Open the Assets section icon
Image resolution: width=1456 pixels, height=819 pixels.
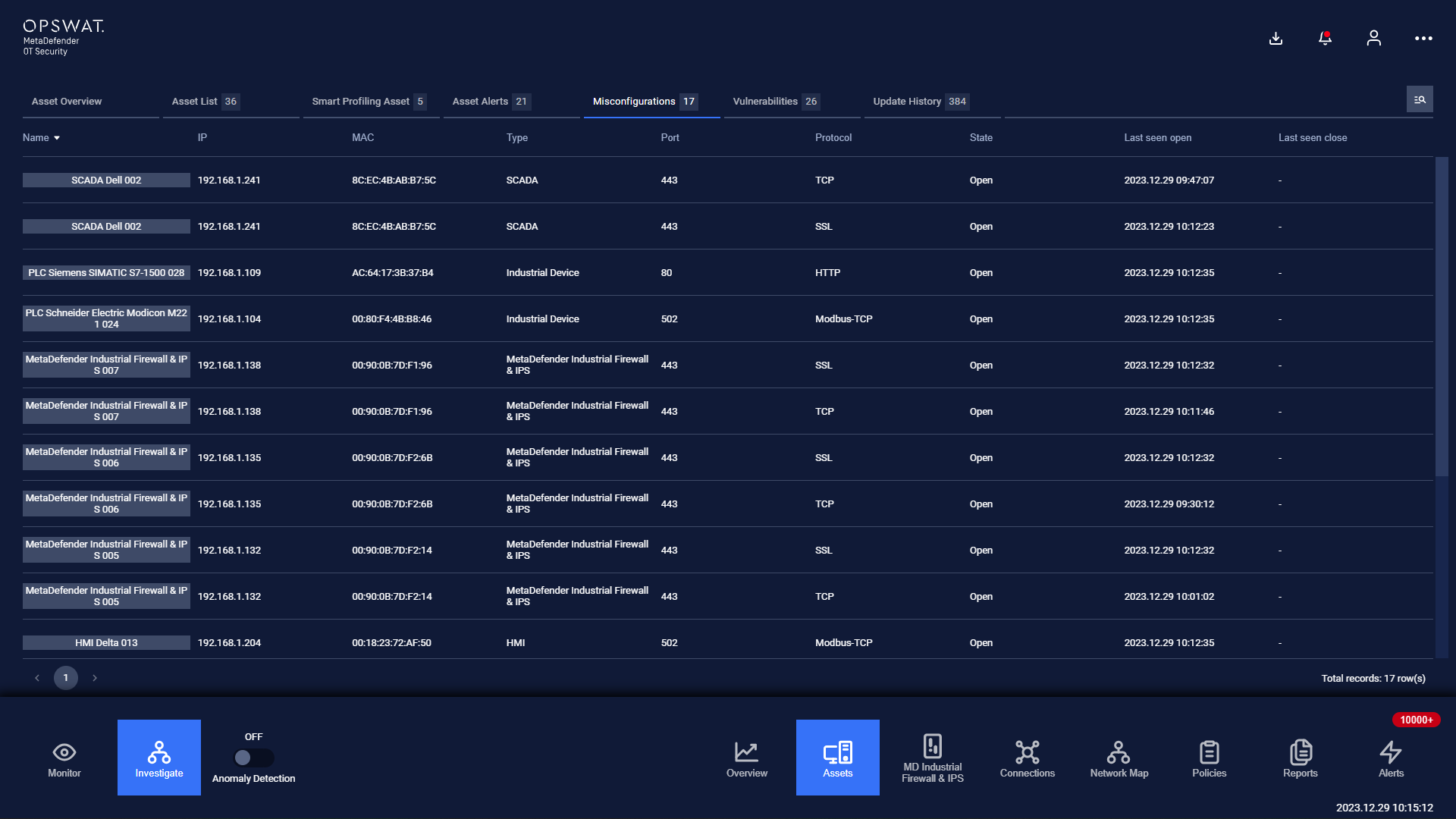(x=838, y=758)
